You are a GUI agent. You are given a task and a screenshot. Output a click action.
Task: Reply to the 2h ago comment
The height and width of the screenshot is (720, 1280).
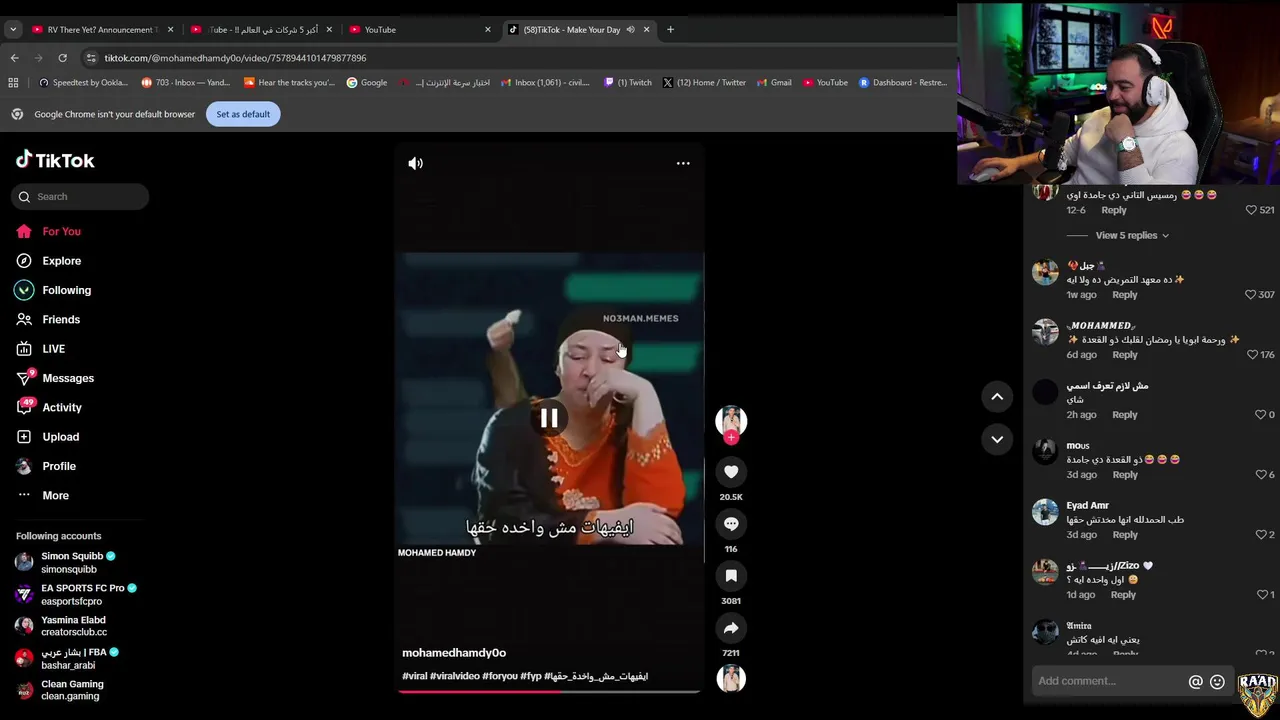click(1125, 415)
